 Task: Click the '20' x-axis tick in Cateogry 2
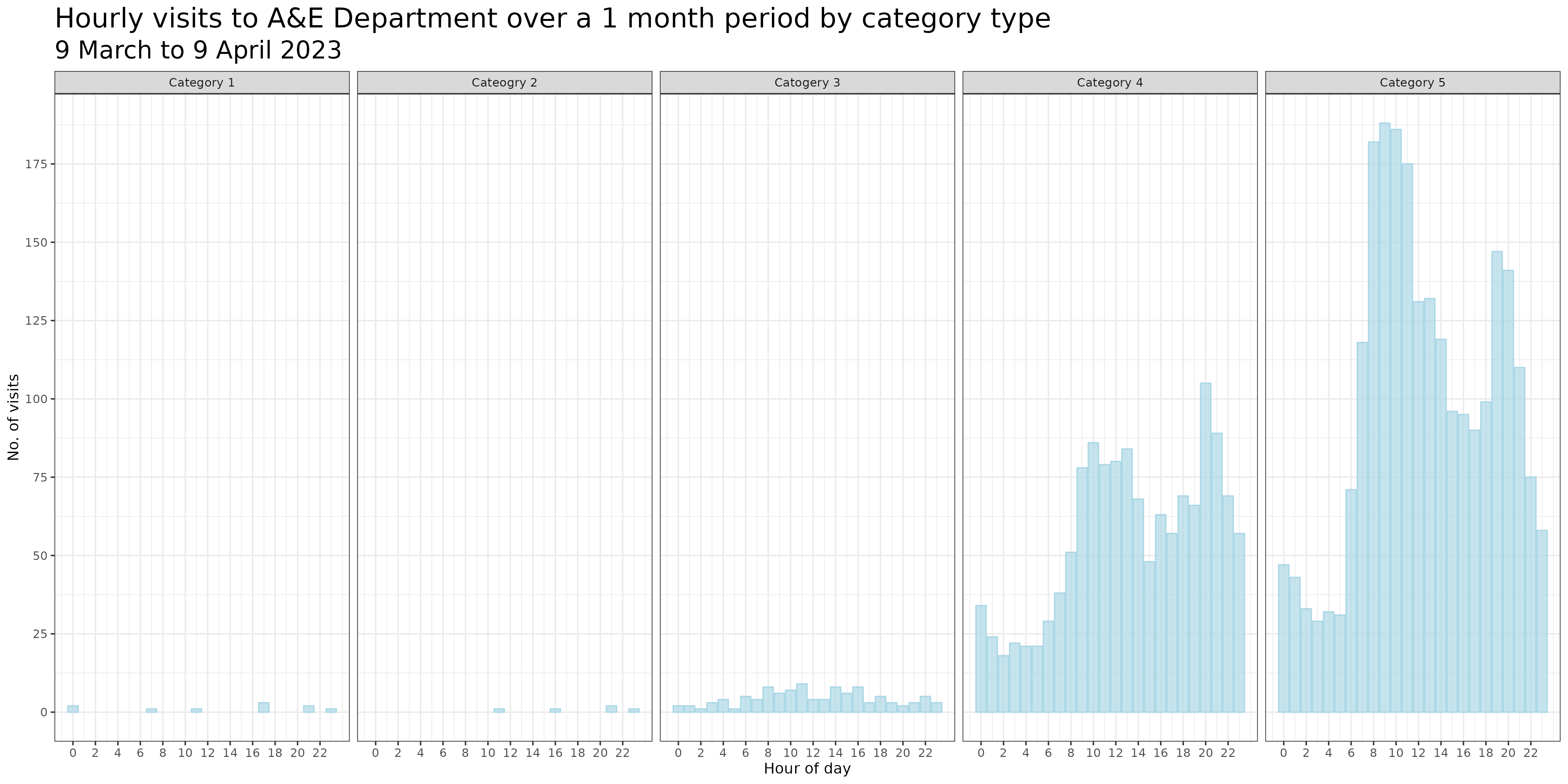600,753
